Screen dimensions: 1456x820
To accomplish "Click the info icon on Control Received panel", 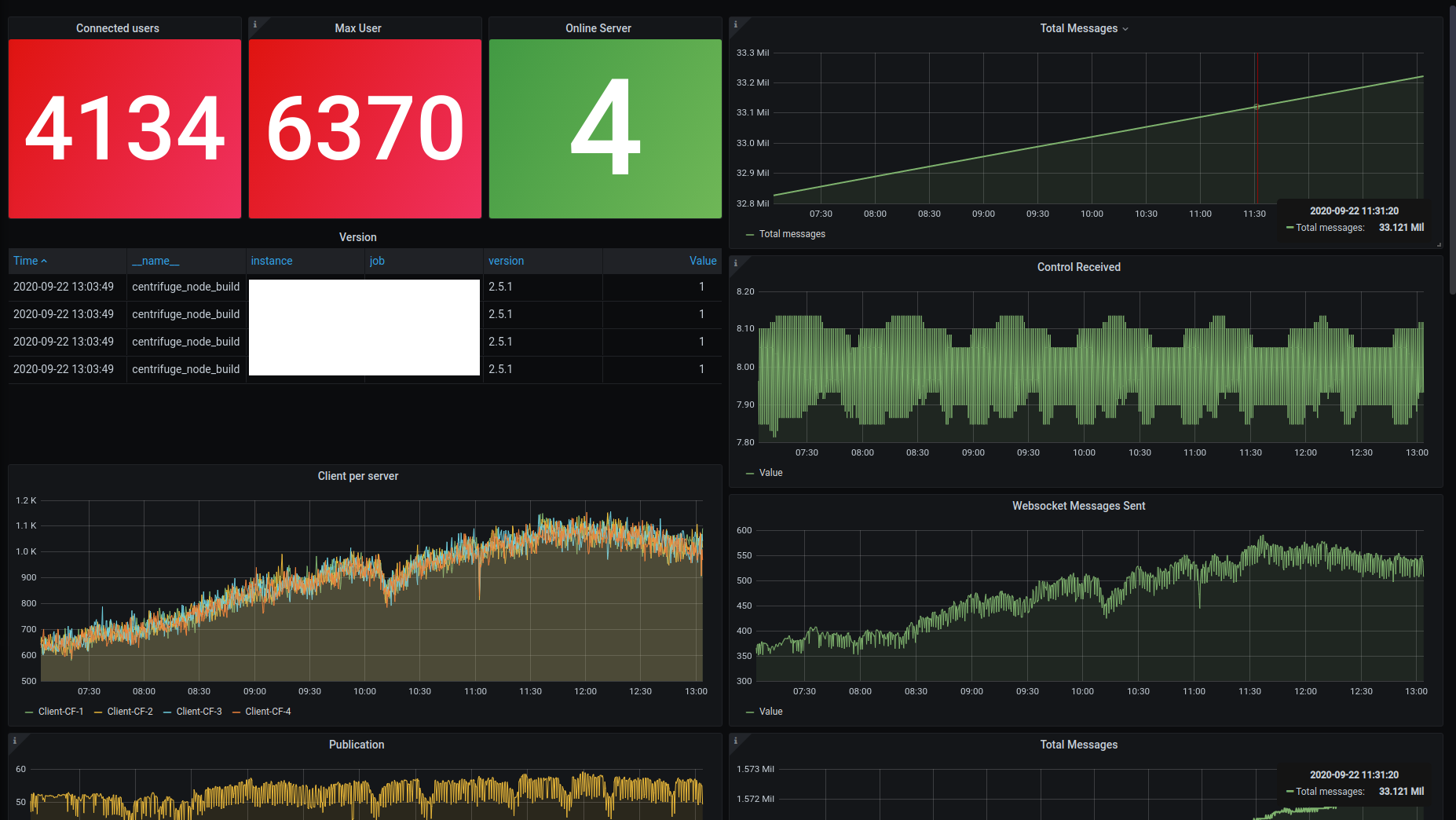I will (735, 264).
